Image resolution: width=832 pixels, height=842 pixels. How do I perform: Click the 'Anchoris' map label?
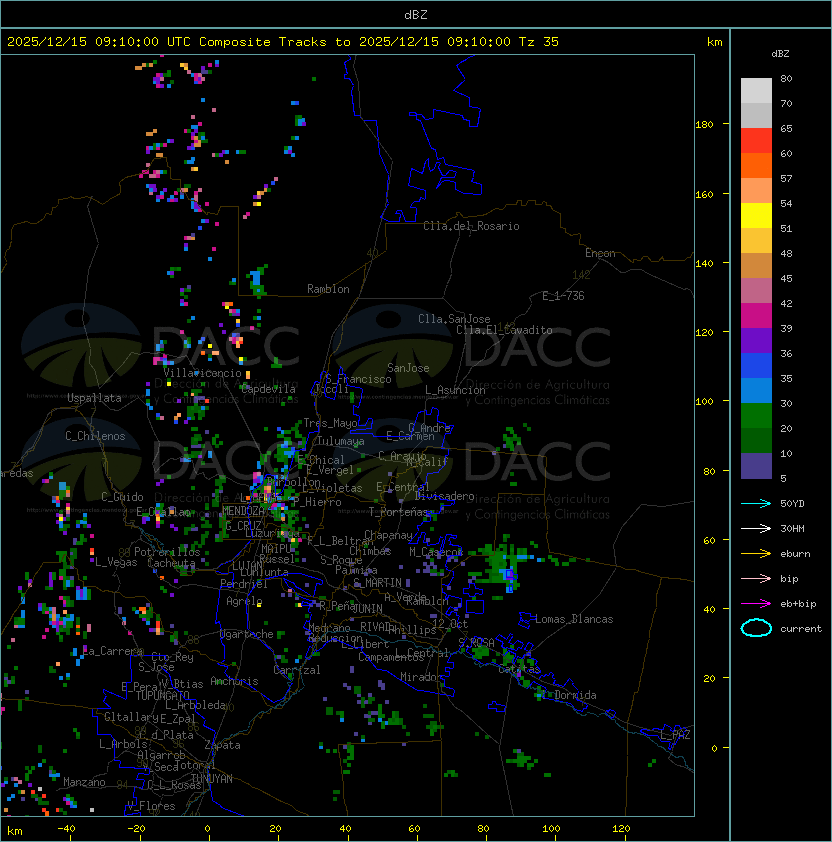pyautogui.click(x=234, y=681)
